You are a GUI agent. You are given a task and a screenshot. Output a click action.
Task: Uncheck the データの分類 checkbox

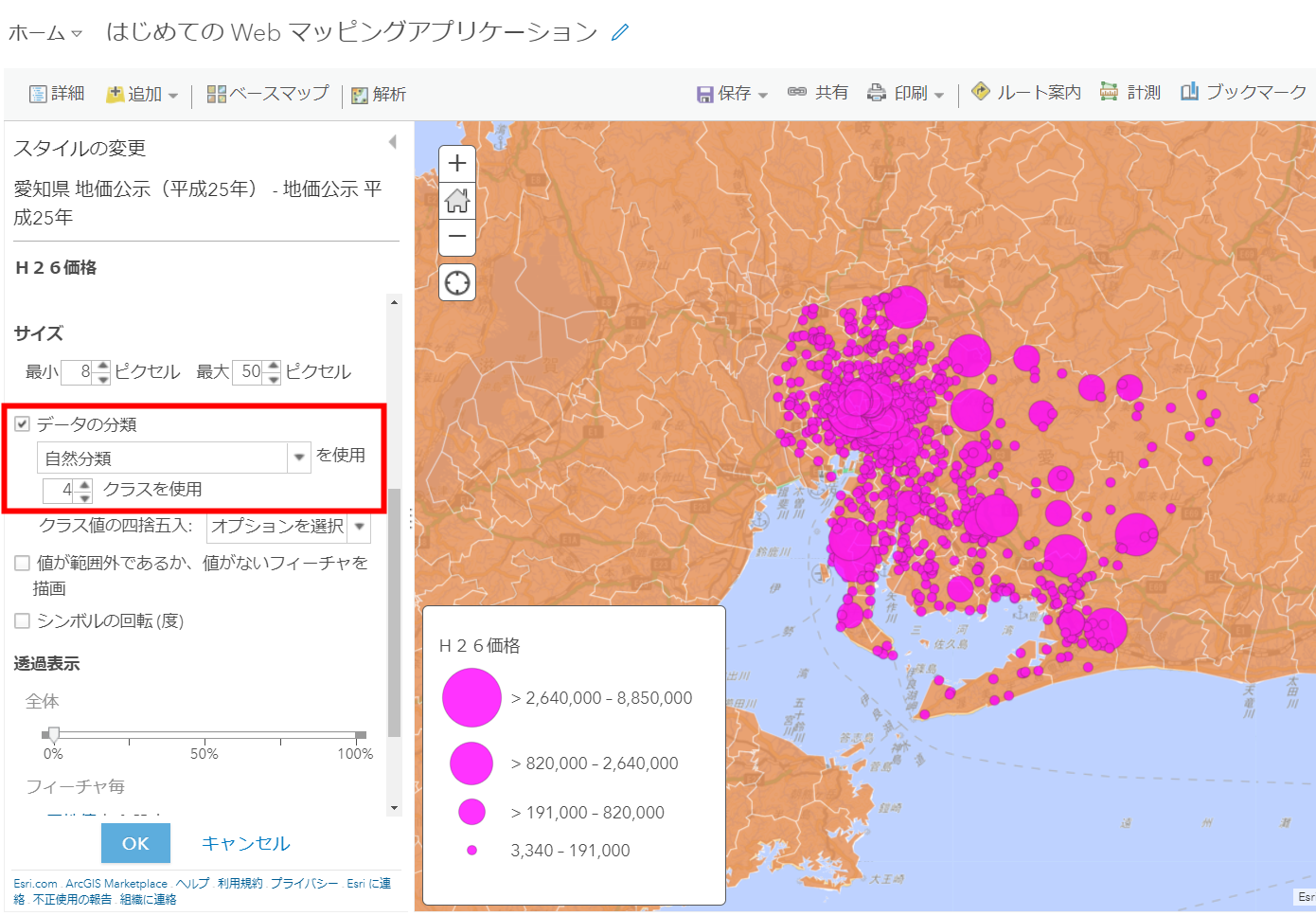[x=23, y=424]
